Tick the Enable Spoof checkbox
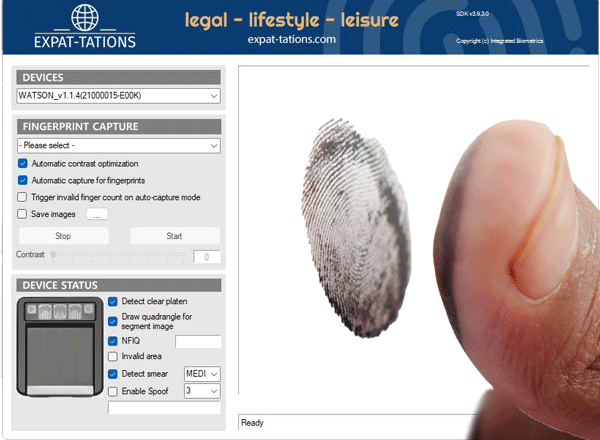 [x=113, y=389]
